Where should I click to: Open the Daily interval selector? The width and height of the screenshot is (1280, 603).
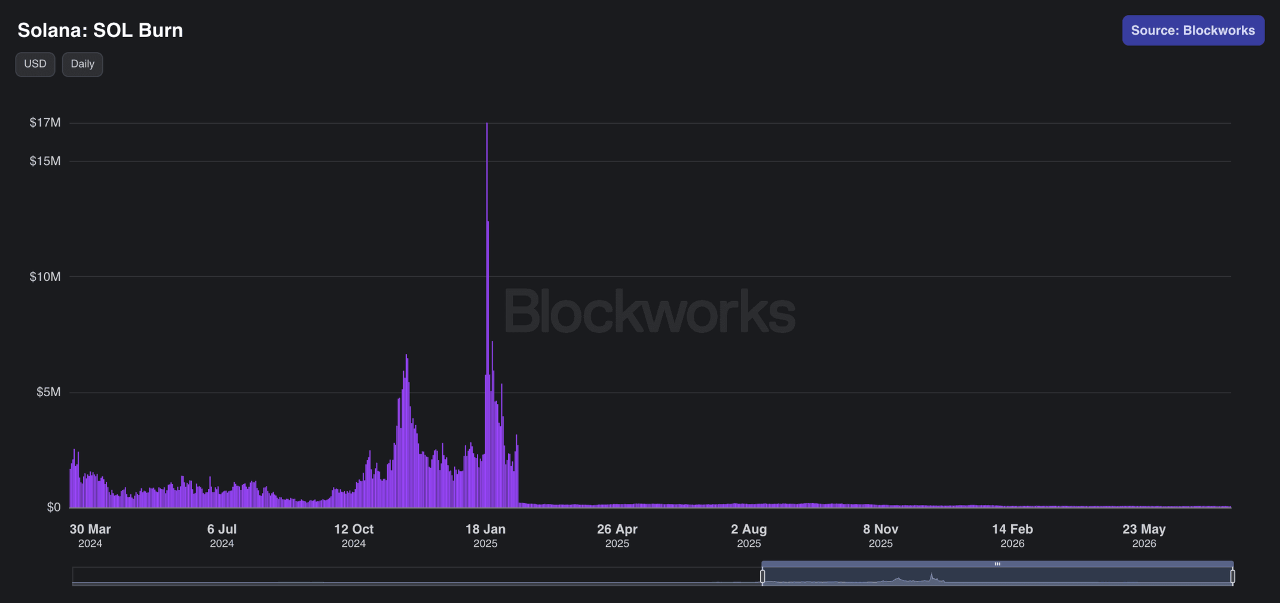click(x=82, y=64)
